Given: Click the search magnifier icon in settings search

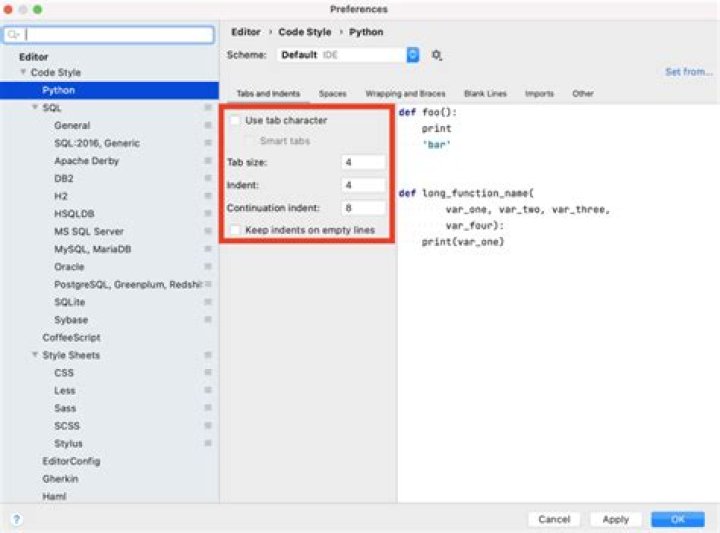Looking at the screenshot, I should [x=13, y=35].
